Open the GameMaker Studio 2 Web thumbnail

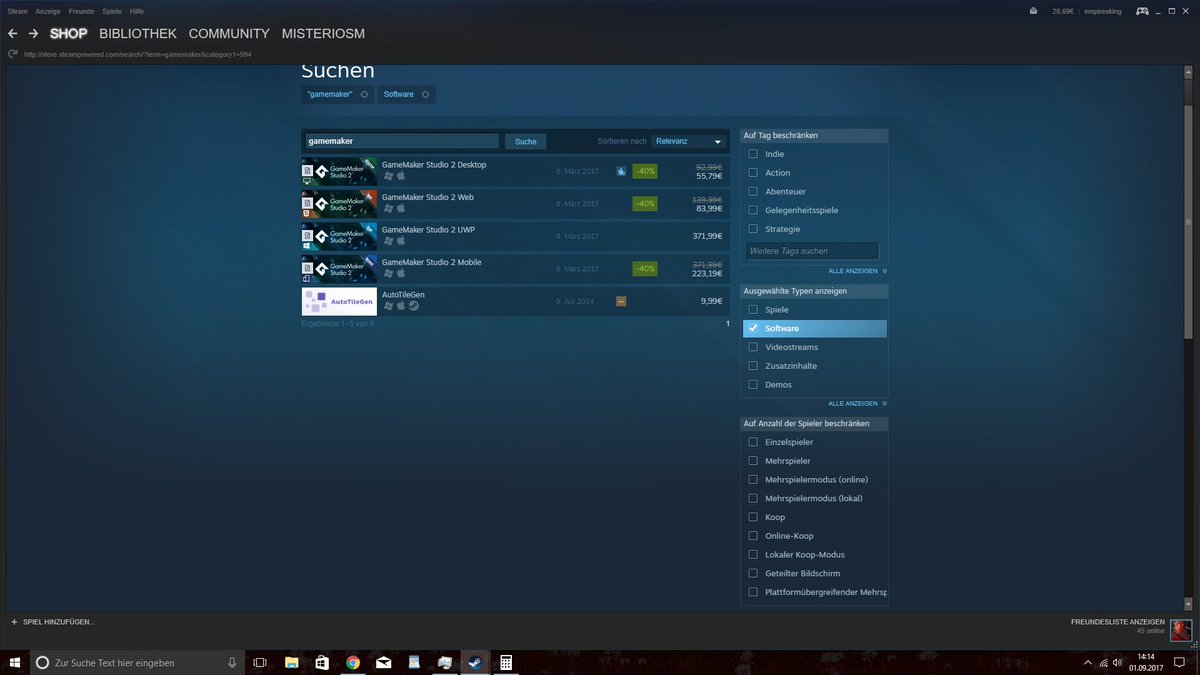pyautogui.click(x=339, y=204)
